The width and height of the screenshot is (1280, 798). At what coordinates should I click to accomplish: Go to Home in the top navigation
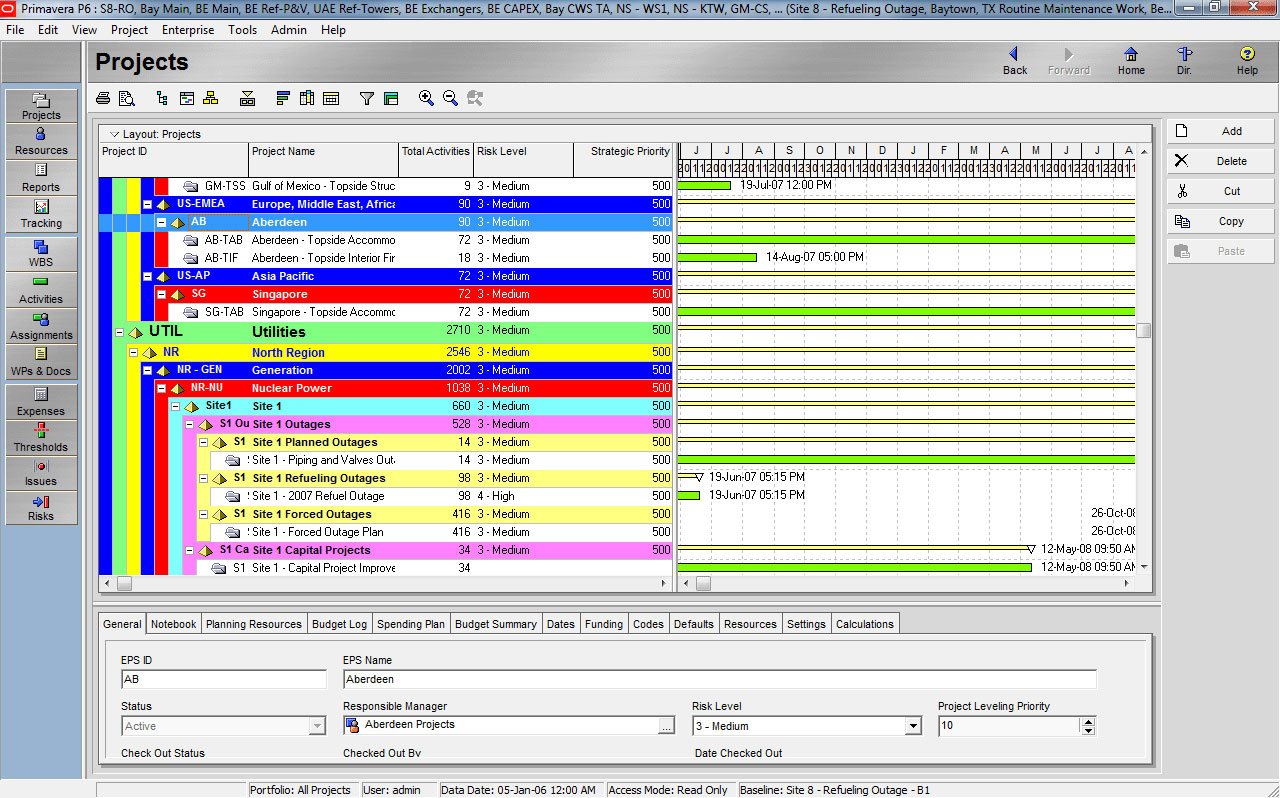click(x=1131, y=61)
